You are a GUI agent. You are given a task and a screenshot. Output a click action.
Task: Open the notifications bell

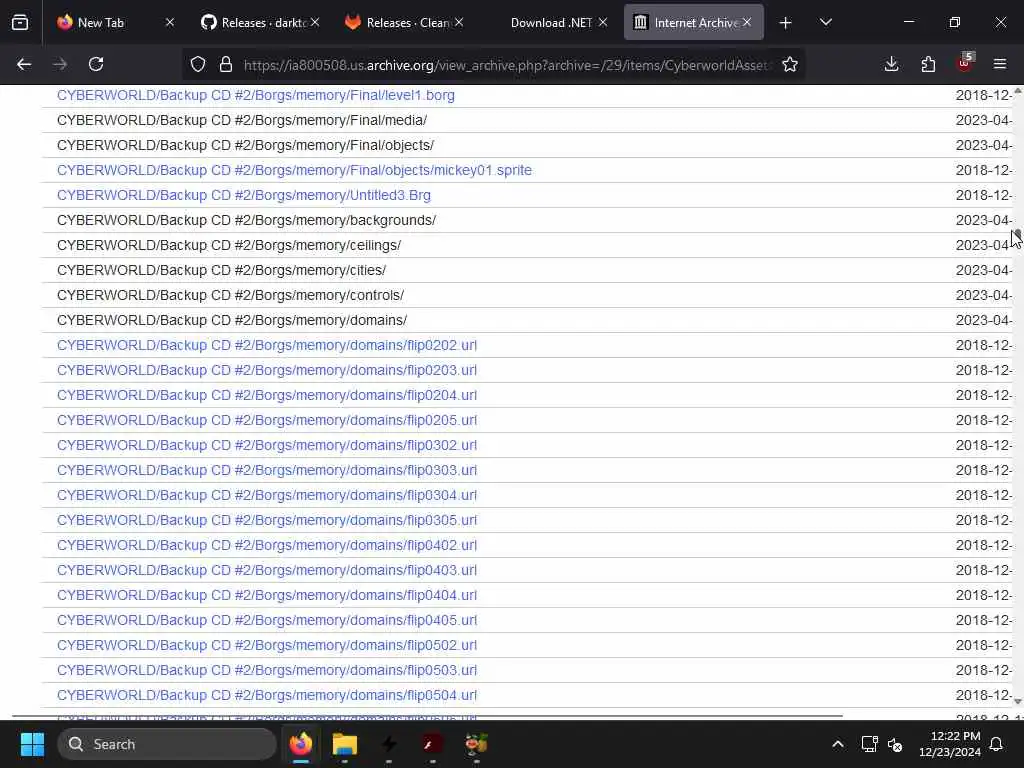[997, 744]
